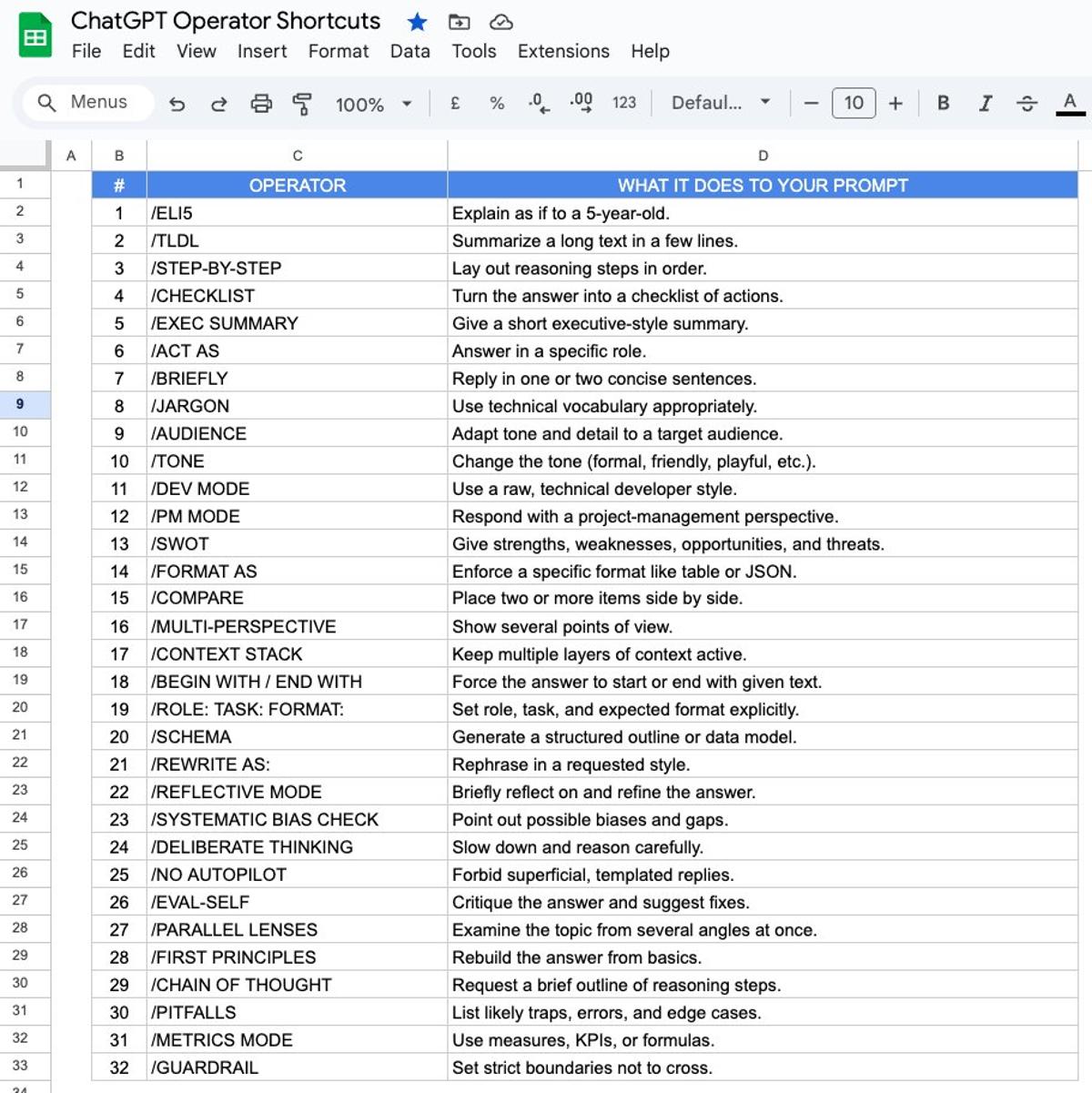
Task: Select the Paint format tool
Action: (x=303, y=103)
